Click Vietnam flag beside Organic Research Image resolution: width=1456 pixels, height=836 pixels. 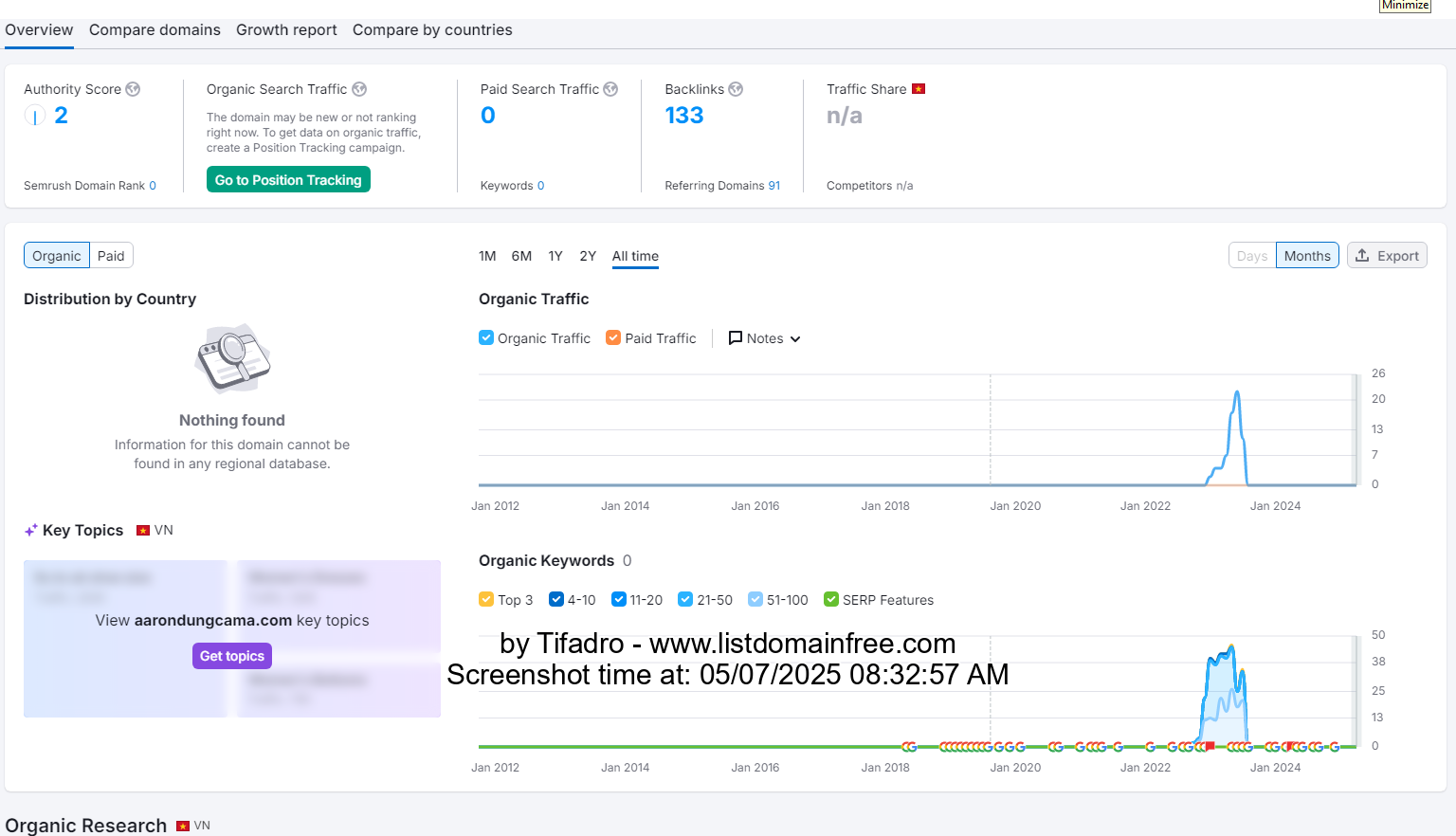pyautogui.click(x=183, y=827)
